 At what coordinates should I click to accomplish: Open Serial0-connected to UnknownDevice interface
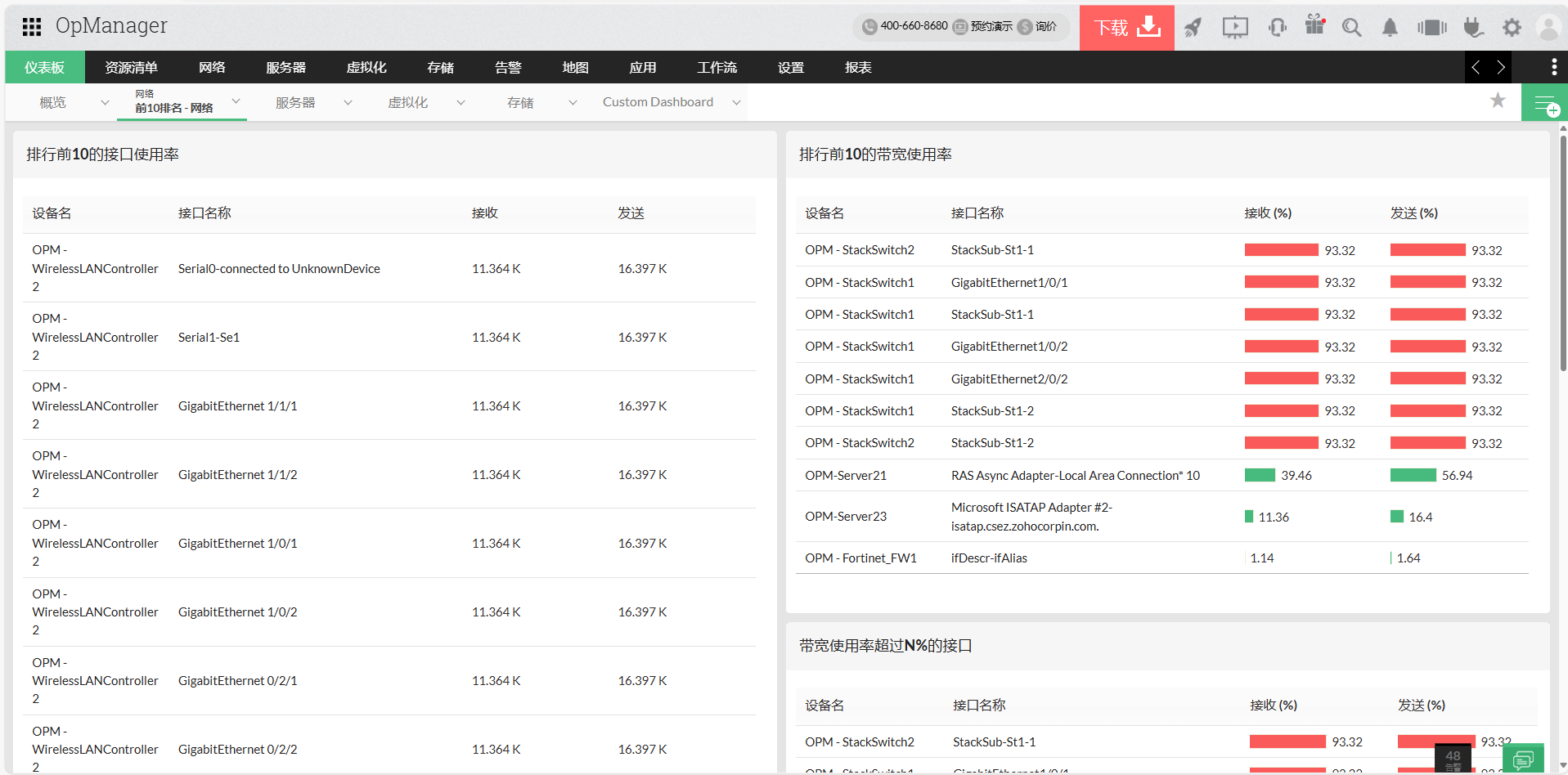point(279,268)
